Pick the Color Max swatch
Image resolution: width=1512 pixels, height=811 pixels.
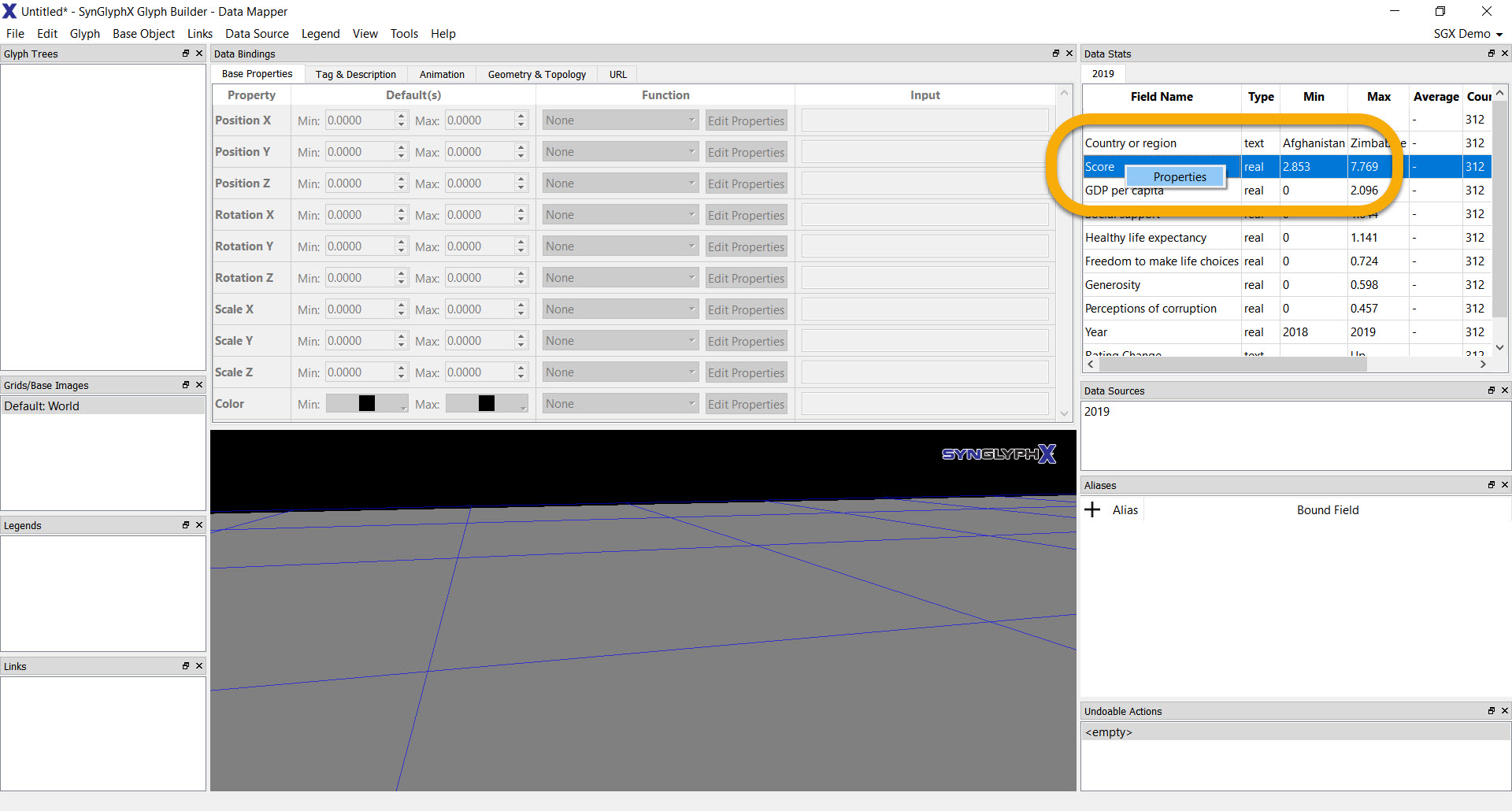click(487, 404)
